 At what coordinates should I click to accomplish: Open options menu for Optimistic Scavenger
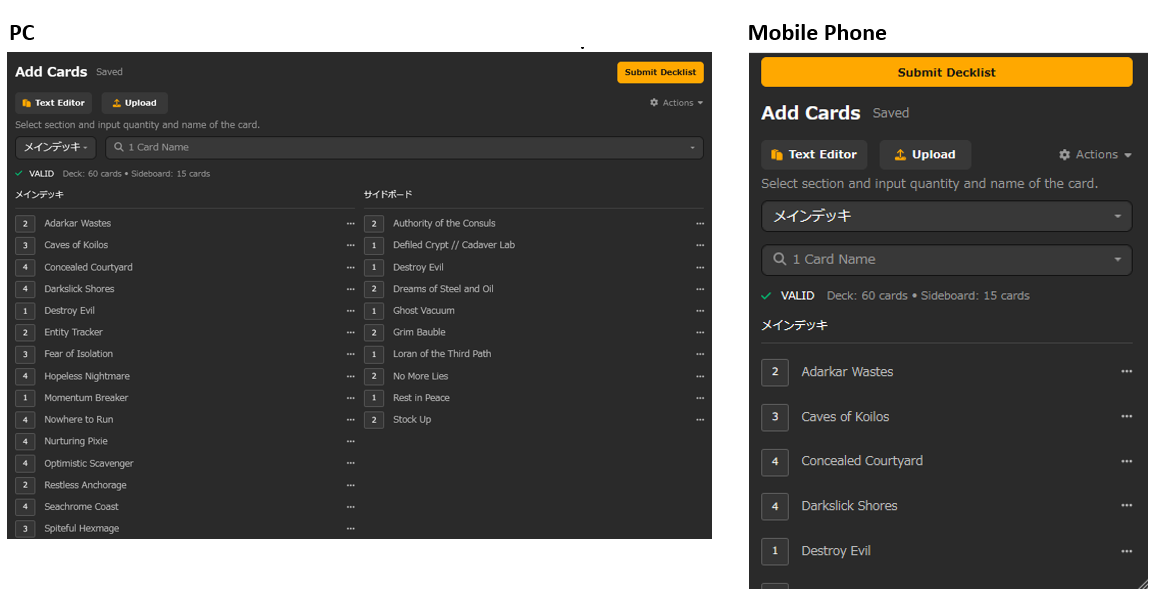(350, 463)
